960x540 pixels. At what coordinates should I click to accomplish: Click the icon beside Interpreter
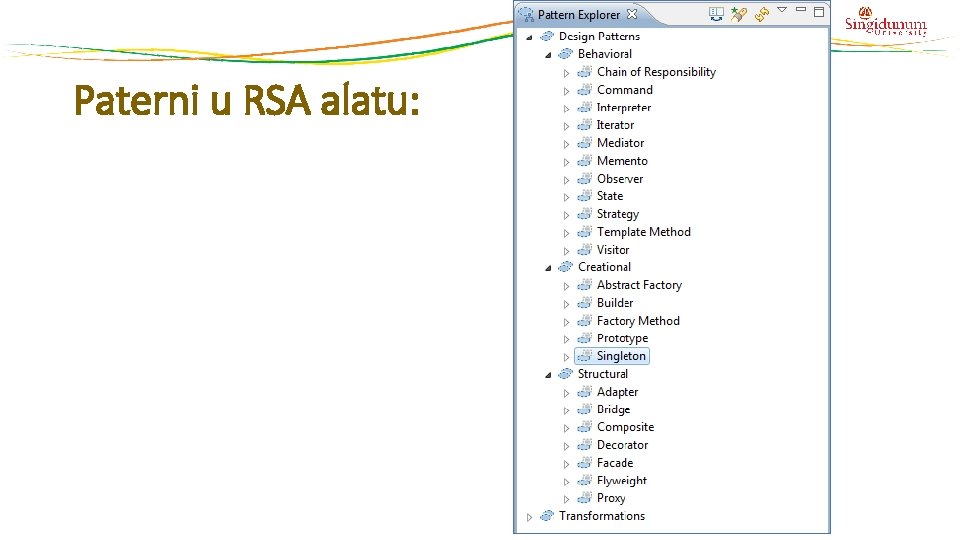[x=585, y=108]
